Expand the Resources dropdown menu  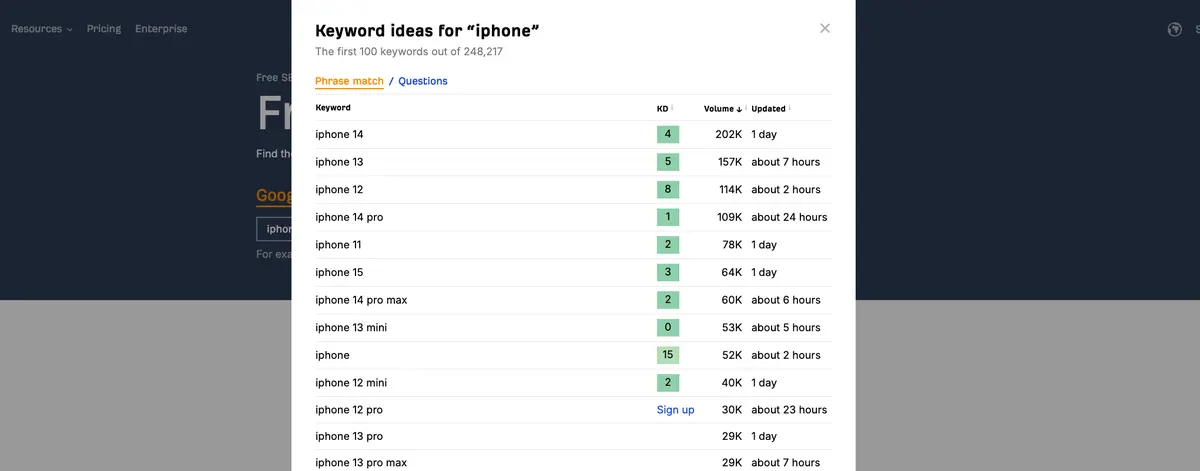[41, 29]
